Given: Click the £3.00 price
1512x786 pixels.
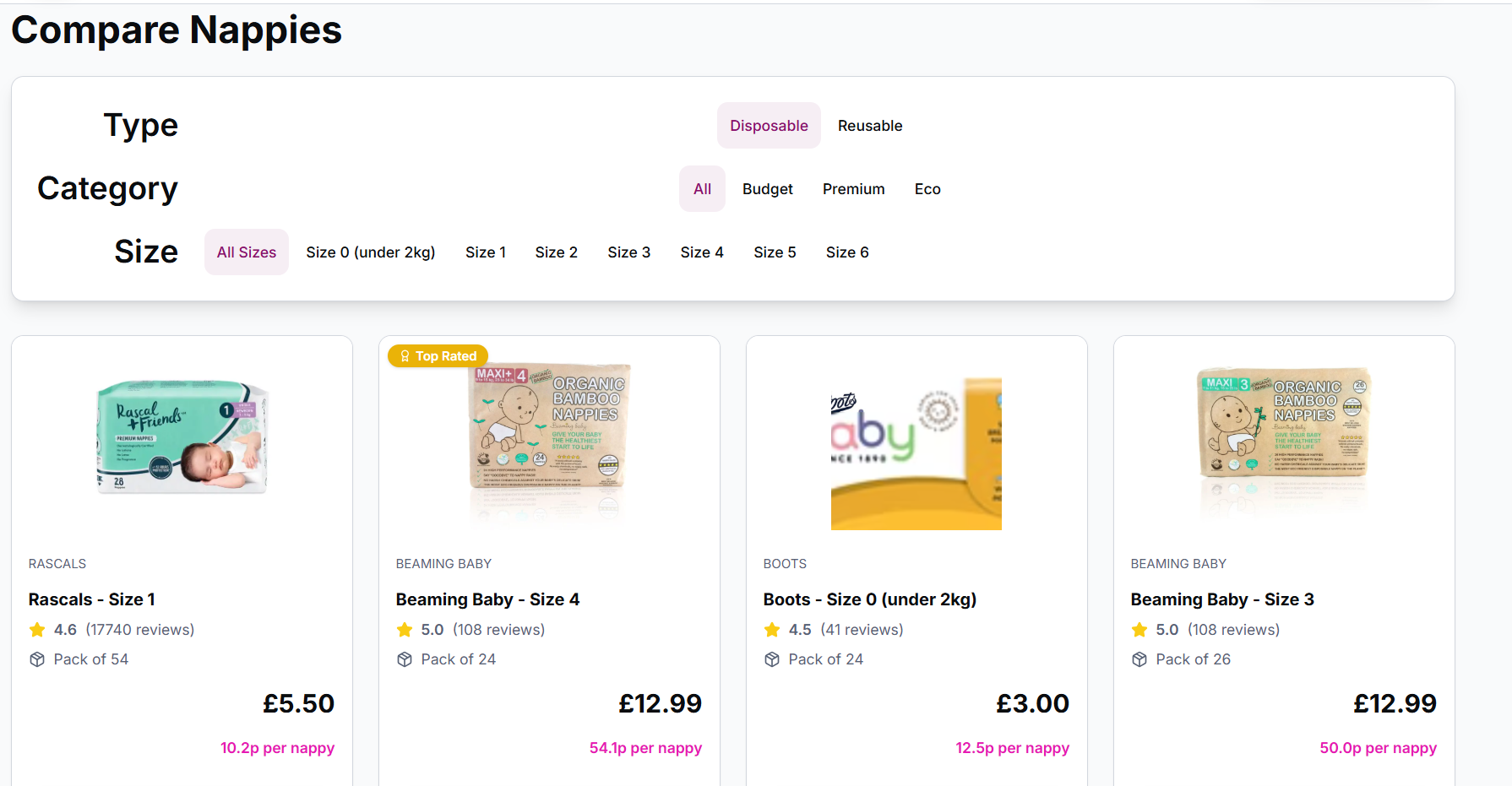Looking at the screenshot, I should click(1032, 703).
